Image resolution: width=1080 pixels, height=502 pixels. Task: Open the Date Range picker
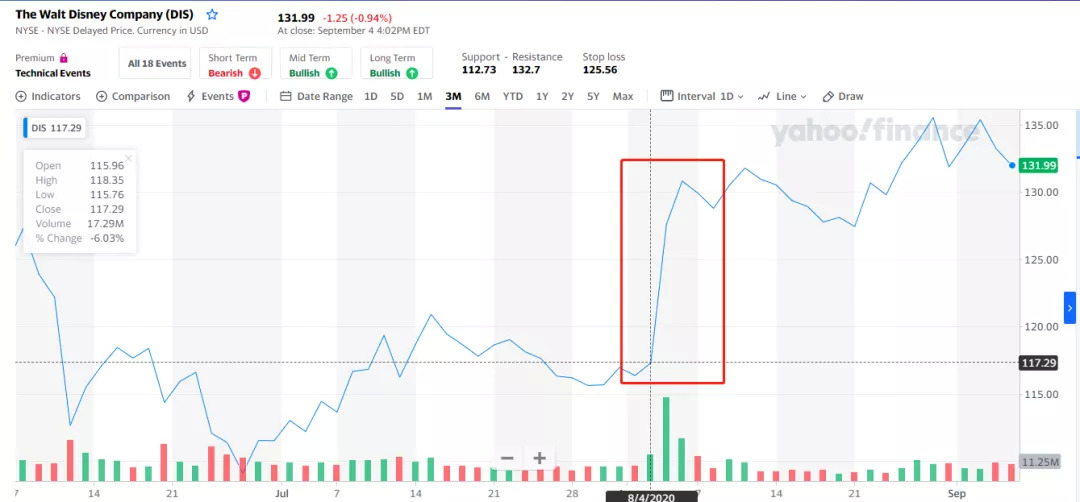(x=316, y=97)
